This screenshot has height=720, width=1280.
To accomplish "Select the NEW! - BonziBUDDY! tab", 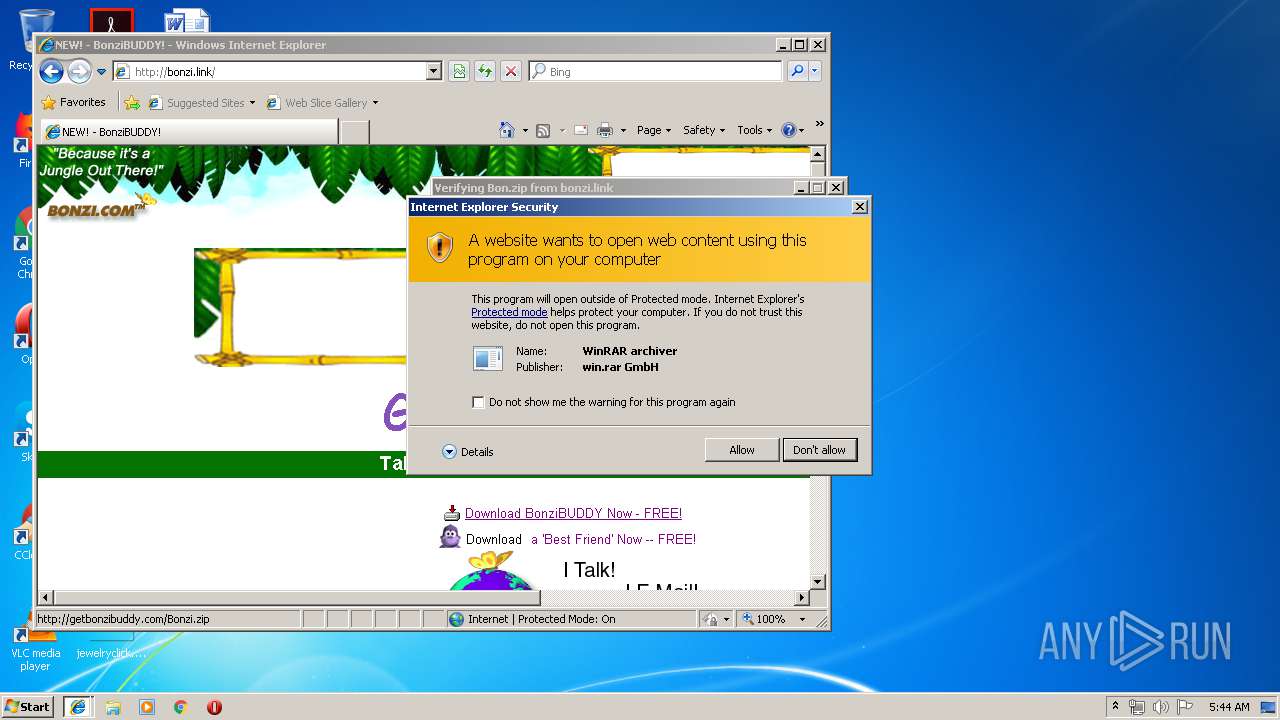I will tap(189, 131).
